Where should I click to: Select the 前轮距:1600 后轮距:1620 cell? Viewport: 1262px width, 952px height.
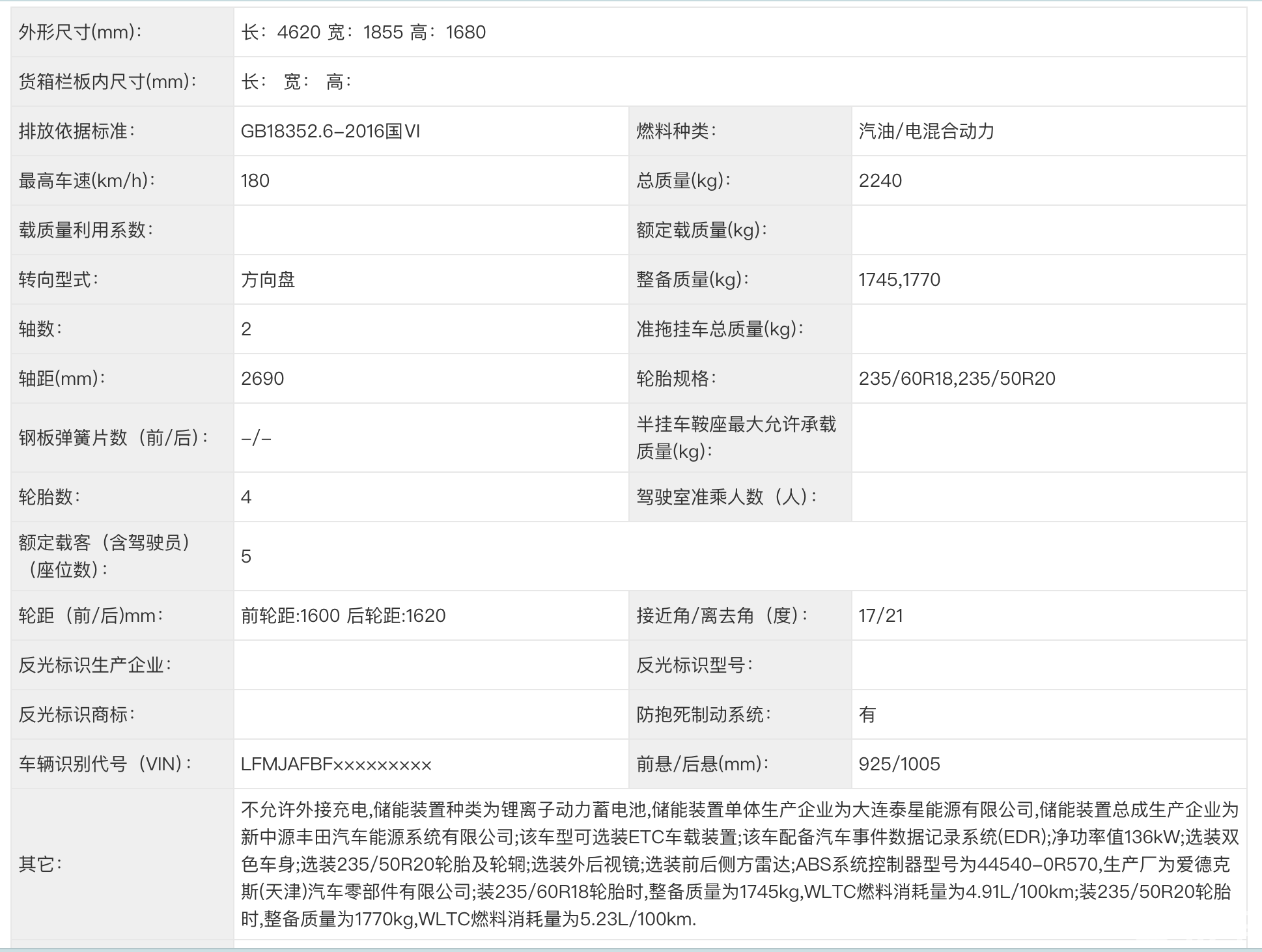point(343,615)
